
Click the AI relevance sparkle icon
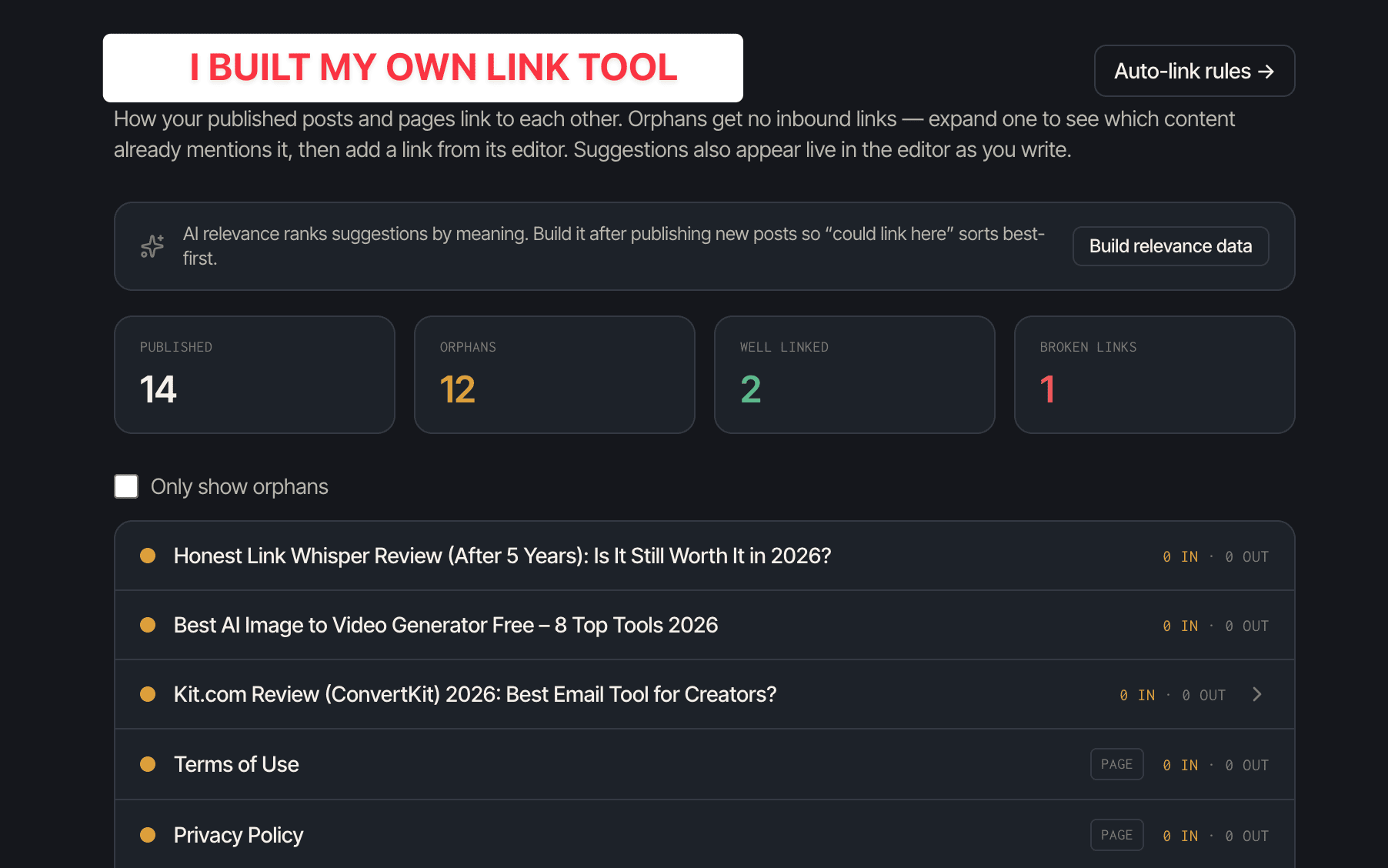point(152,246)
